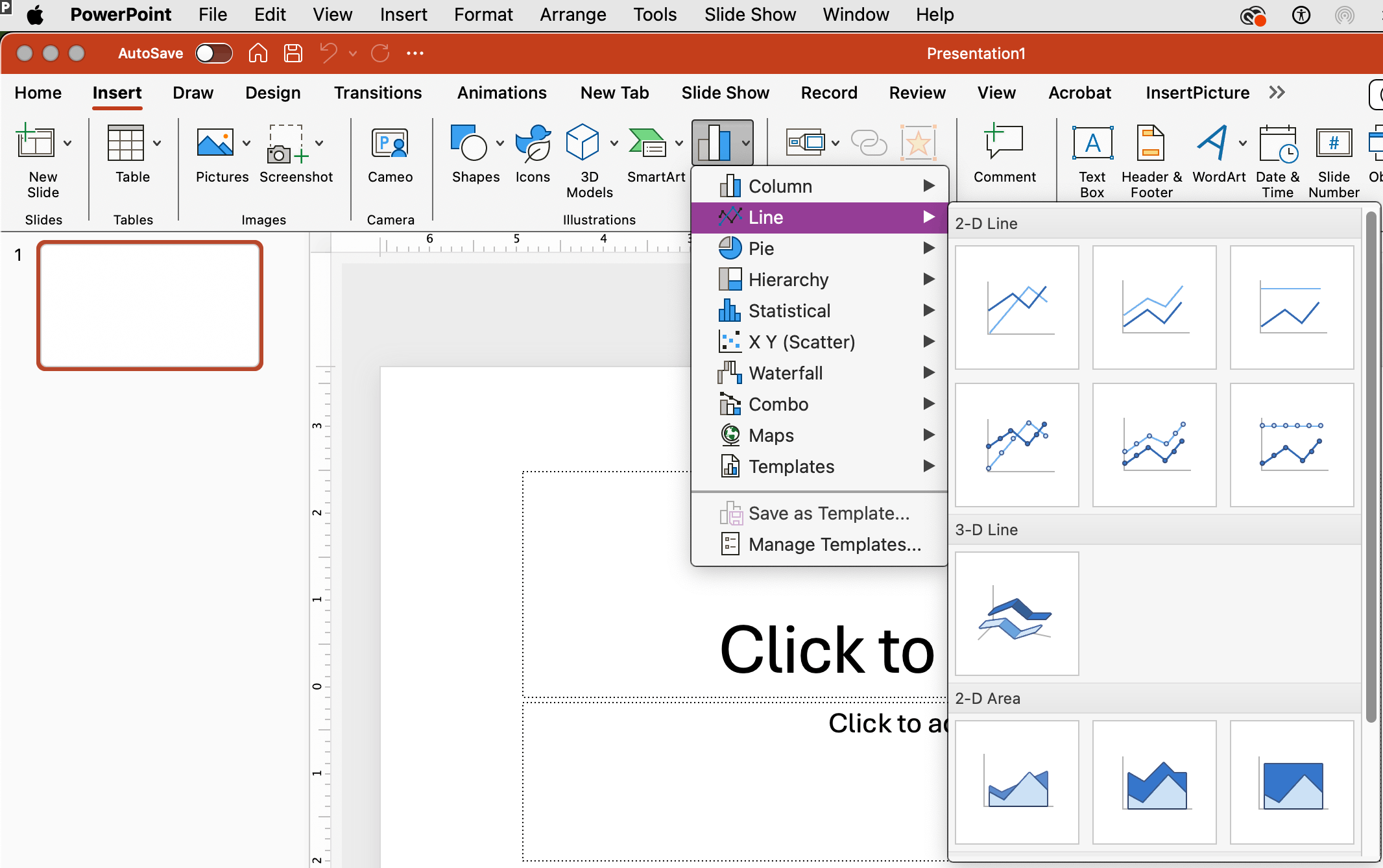Add a Comment from the ribbon
1383x868 pixels.
point(1004,142)
